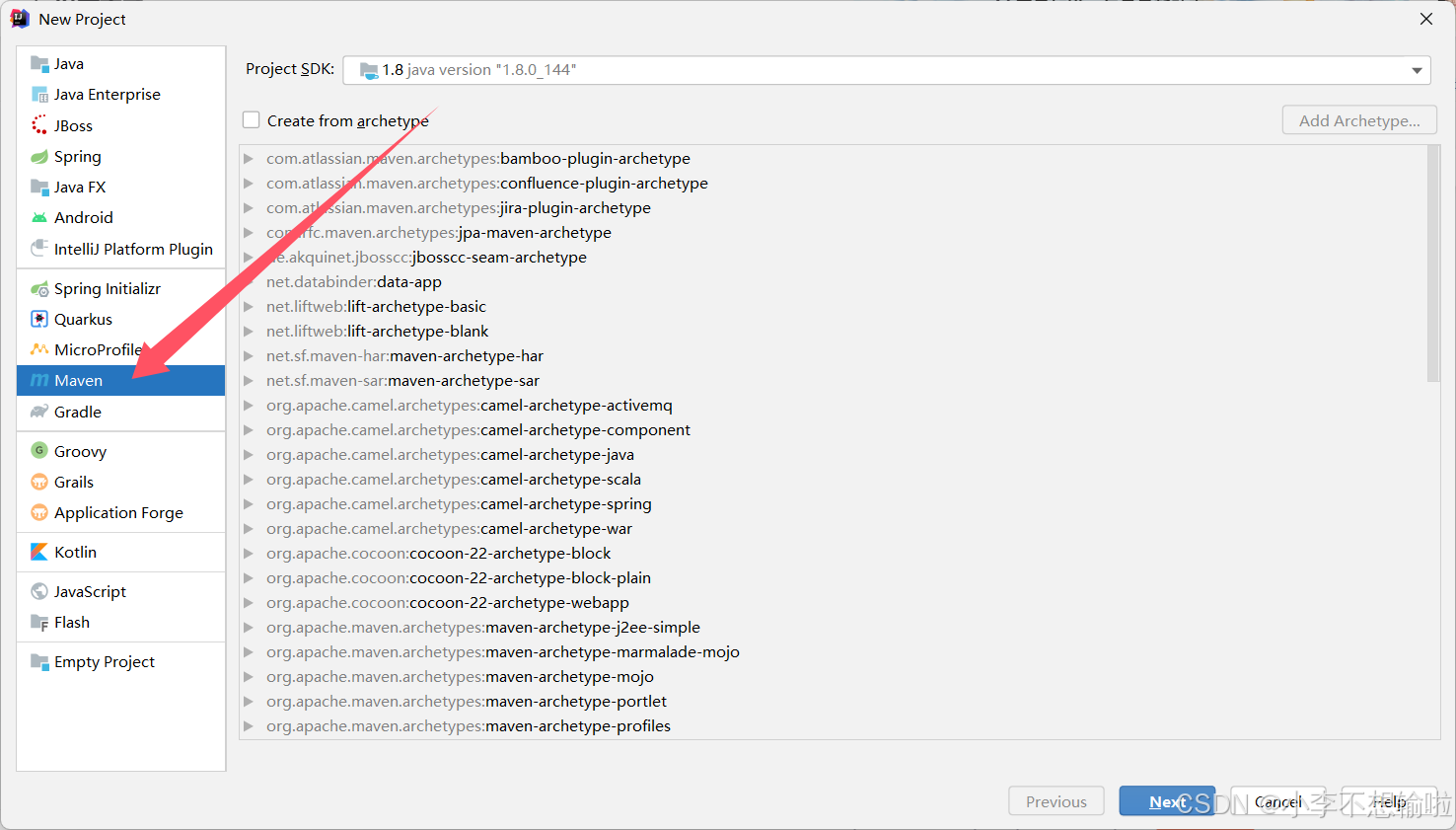
Task: Click the IntelliJ Platform Plugin icon
Action: coord(39,249)
